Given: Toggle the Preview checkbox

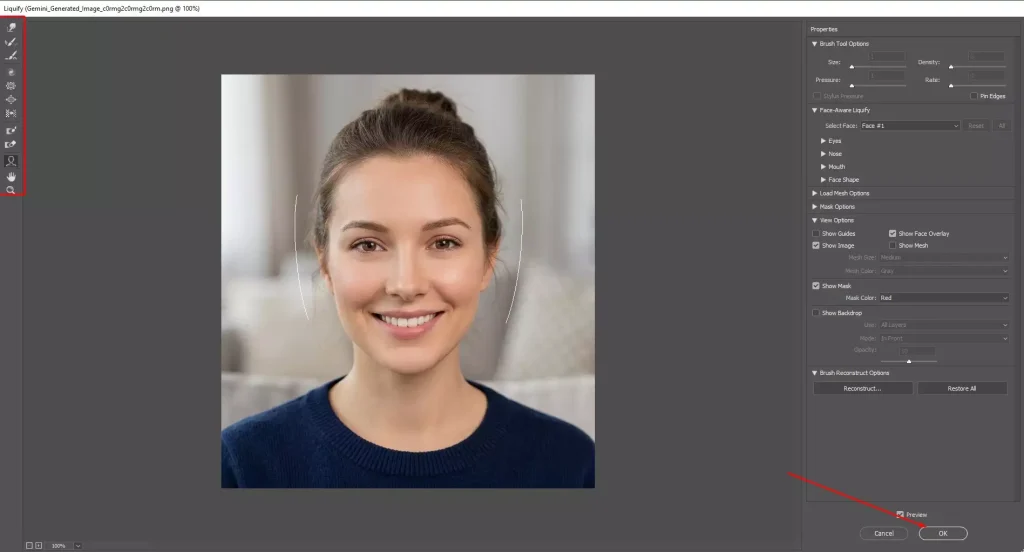Looking at the screenshot, I should pyautogui.click(x=900, y=515).
